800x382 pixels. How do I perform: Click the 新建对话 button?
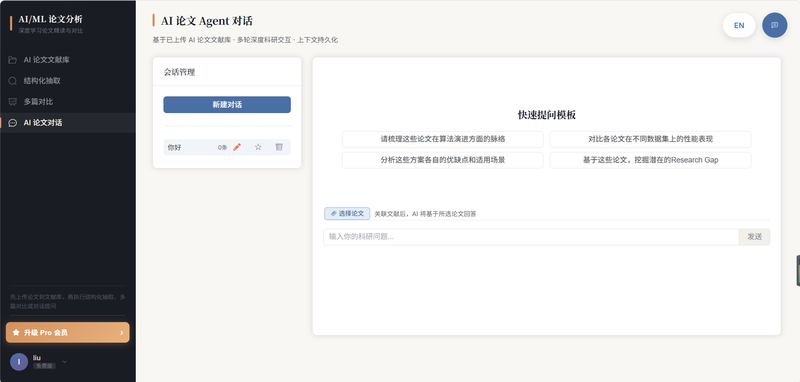pyautogui.click(x=227, y=105)
